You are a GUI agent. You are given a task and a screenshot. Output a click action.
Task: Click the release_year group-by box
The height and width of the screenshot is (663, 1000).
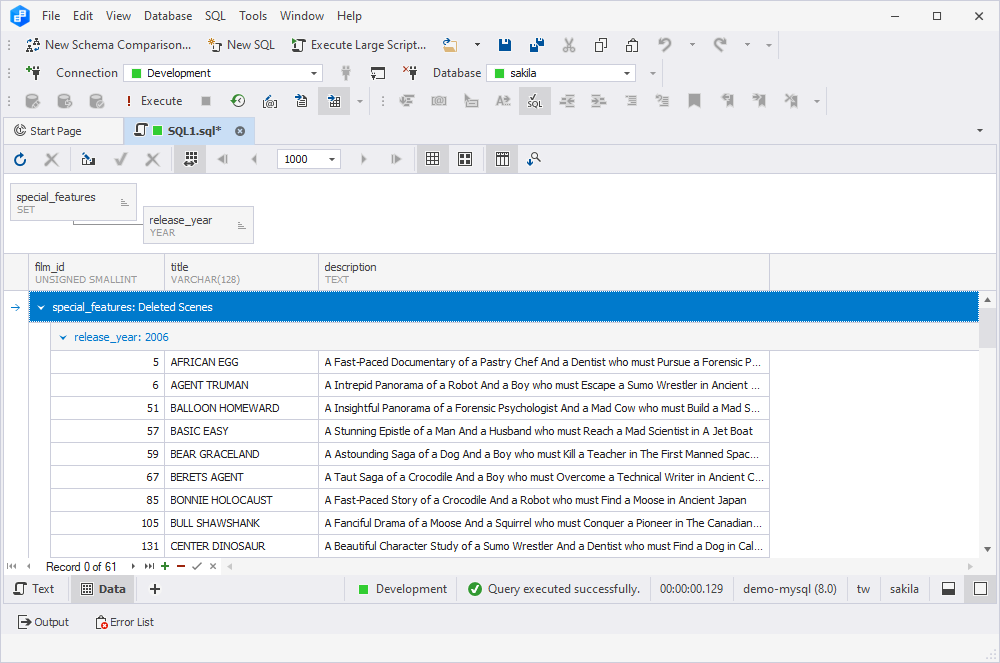click(198, 225)
